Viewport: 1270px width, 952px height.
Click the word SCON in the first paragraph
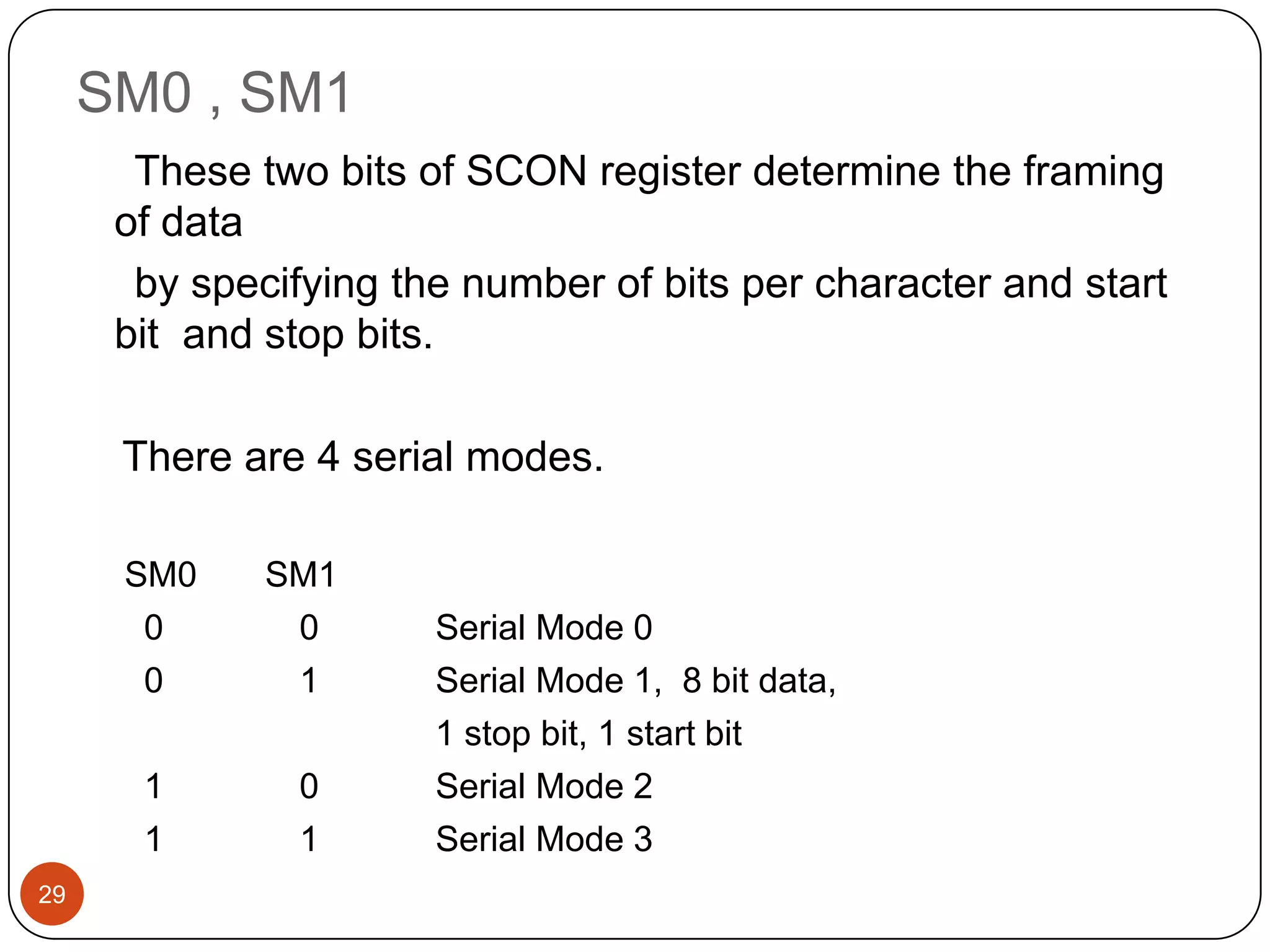point(526,171)
